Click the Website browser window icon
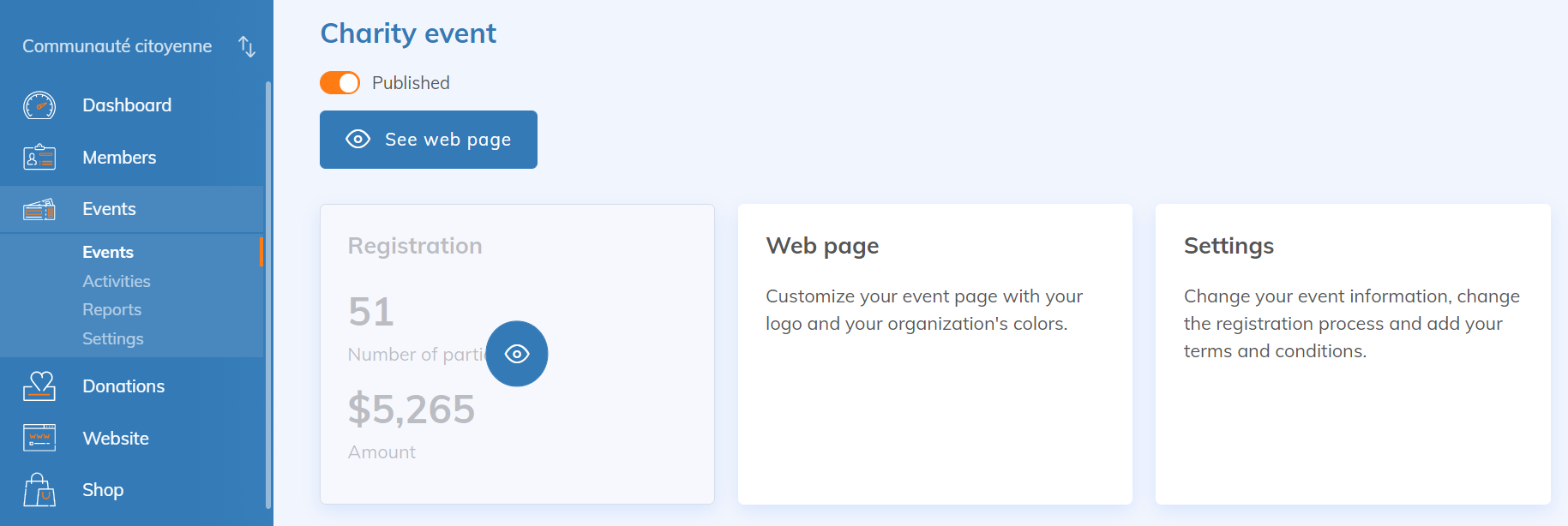The height and width of the screenshot is (526, 1568). pos(39,439)
